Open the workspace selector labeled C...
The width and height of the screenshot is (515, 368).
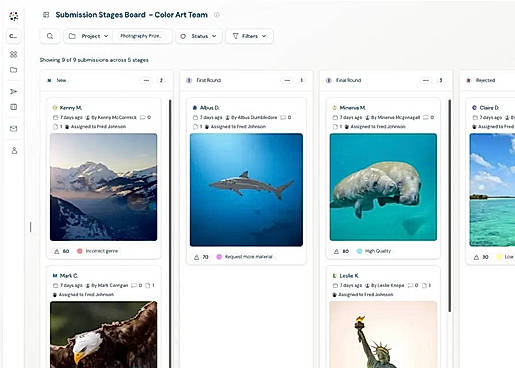click(14, 36)
